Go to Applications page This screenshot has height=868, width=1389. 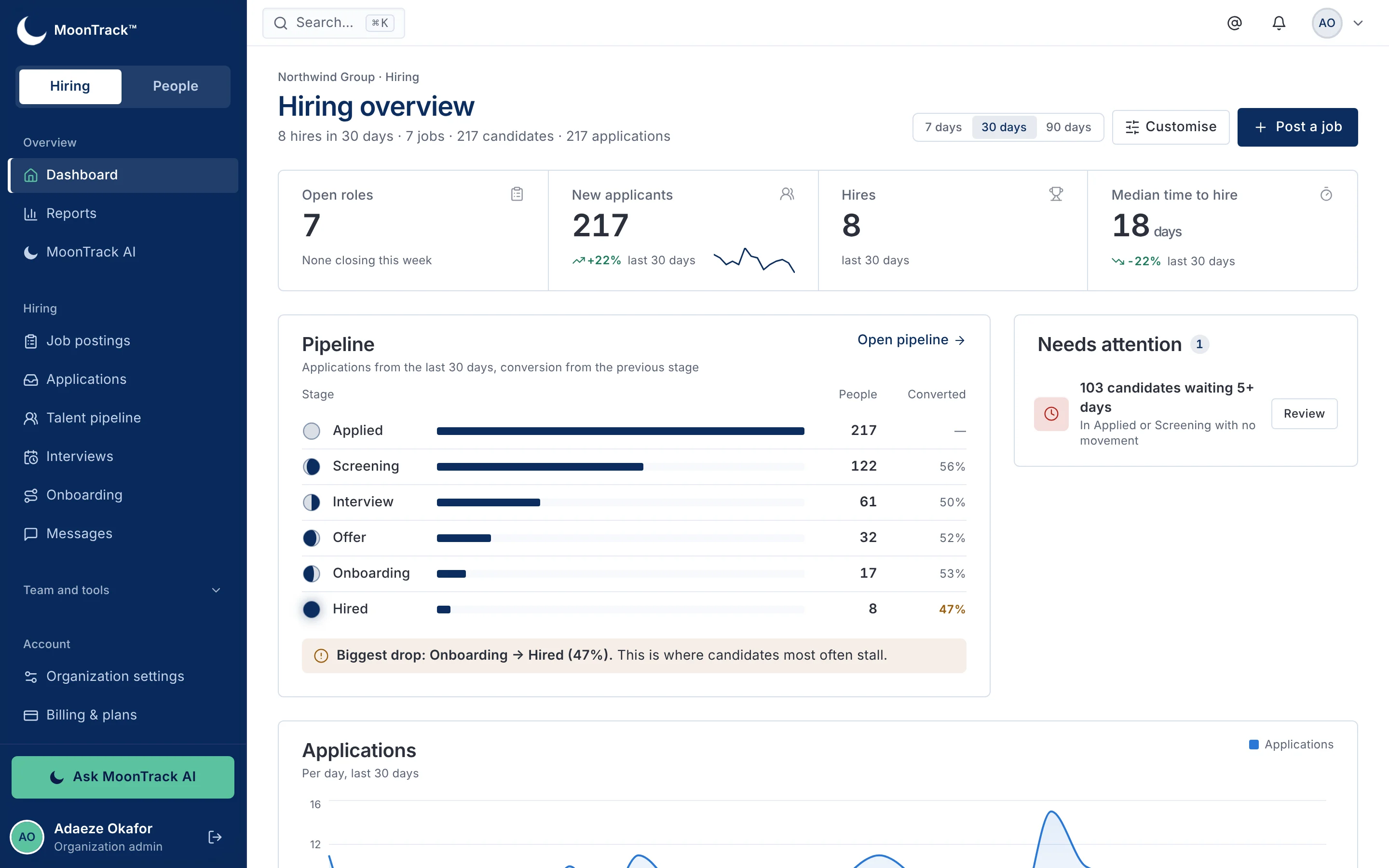[123, 380]
